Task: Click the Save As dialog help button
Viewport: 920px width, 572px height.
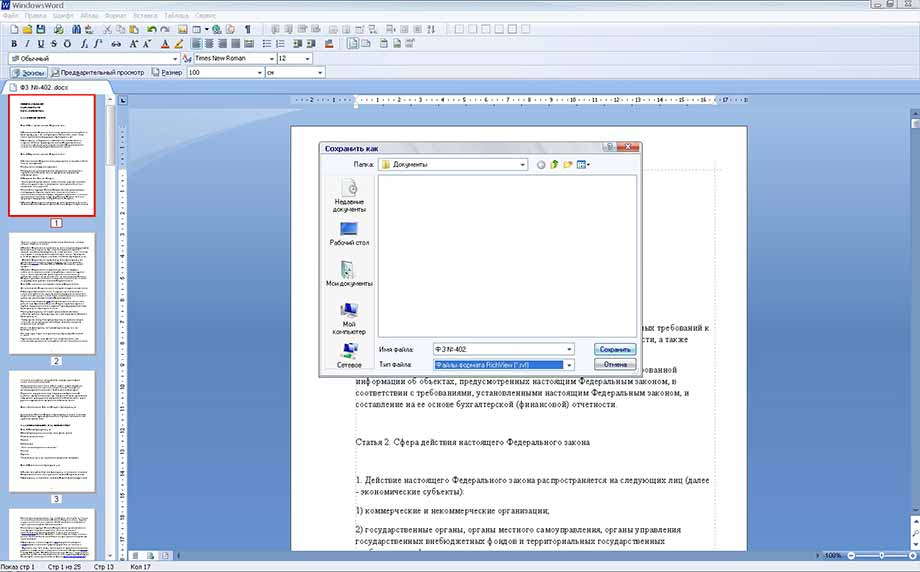Action: point(610,147)
